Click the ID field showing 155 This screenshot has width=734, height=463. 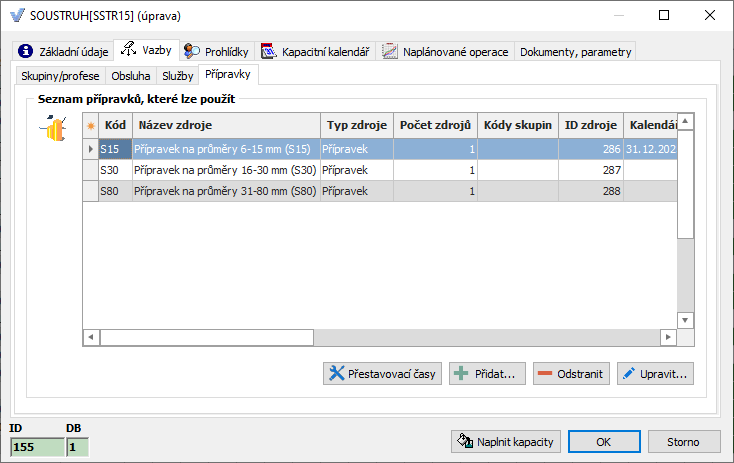click(x=37, y=447)
